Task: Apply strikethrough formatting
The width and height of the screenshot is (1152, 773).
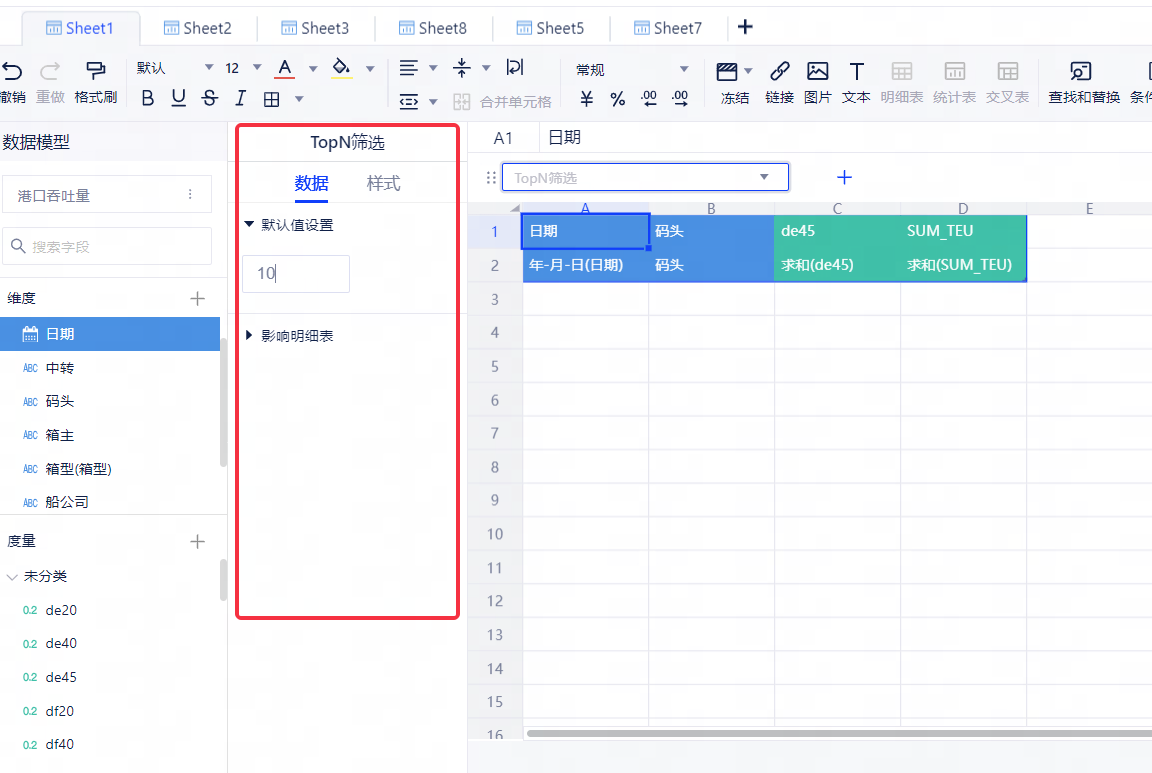Action: click(x=209, y=98)
